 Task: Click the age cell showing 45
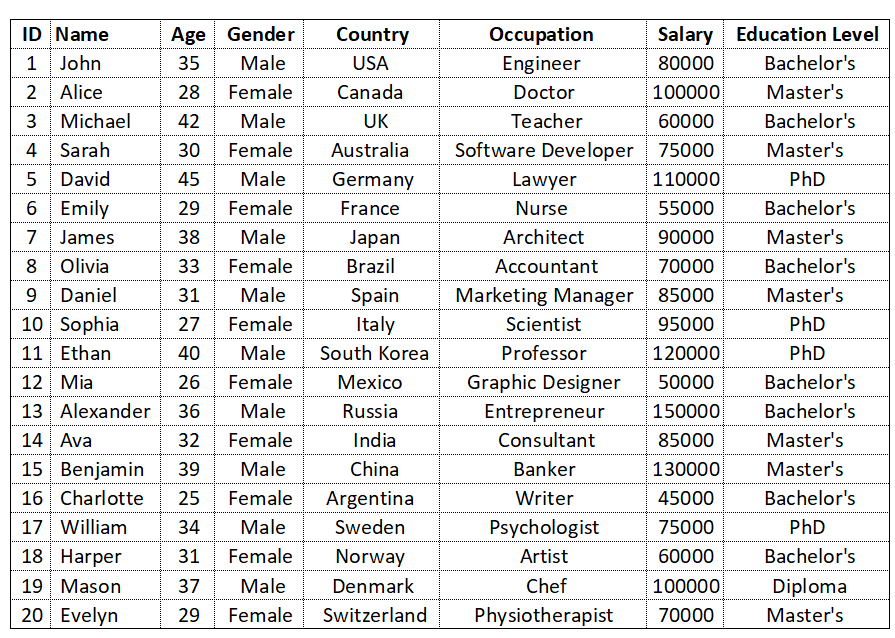tap(188, 179)
